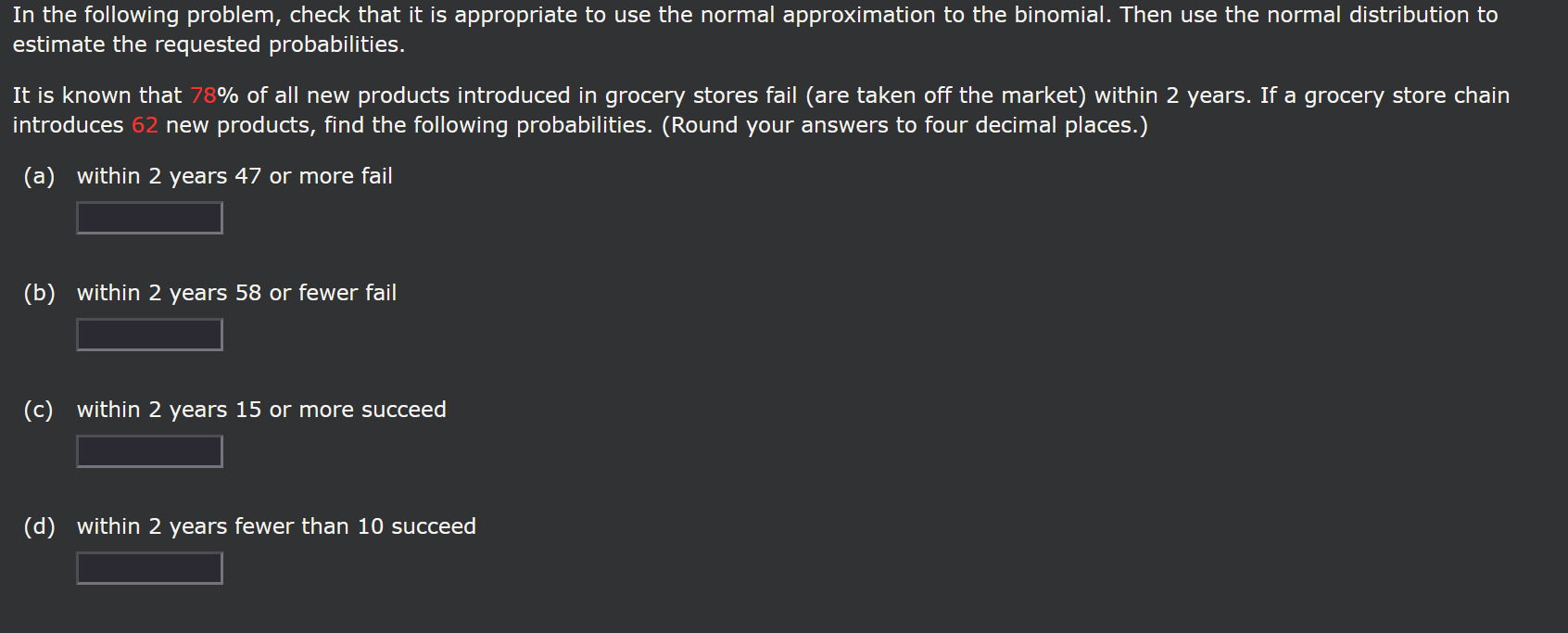Click 'normal distribution' in the first sentence
Viewport: 1568px width, 633px height.
(x=1368, y=15)
